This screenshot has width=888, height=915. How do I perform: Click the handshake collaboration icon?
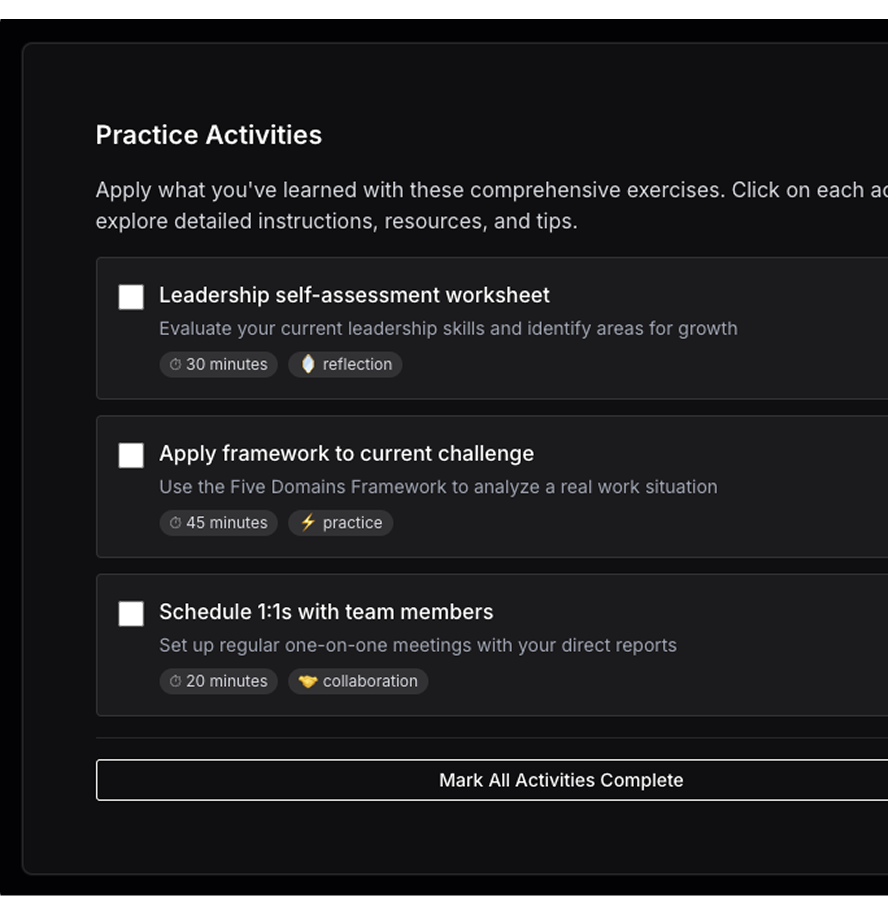308,681
